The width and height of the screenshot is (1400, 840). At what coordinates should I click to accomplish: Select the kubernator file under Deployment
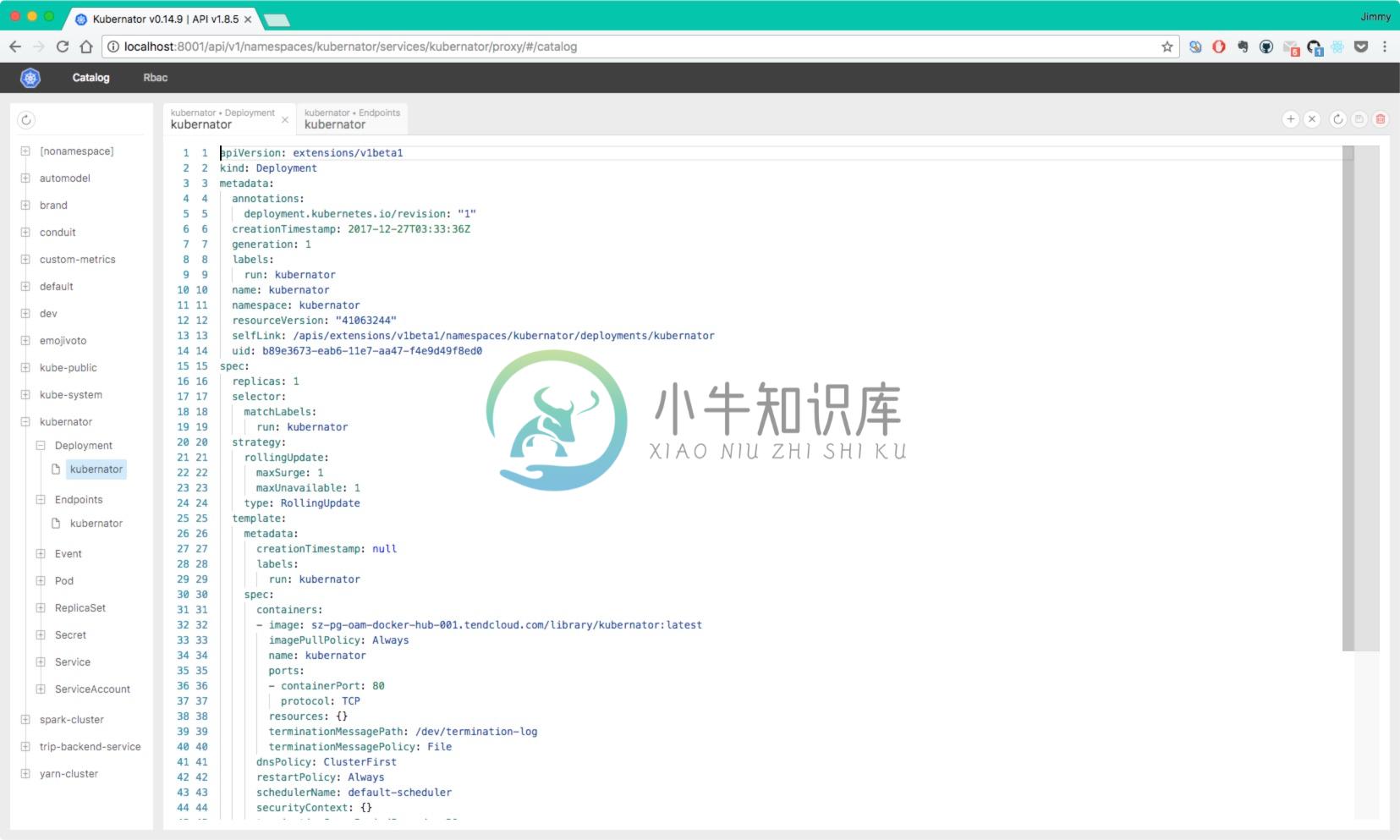point(96,469)
